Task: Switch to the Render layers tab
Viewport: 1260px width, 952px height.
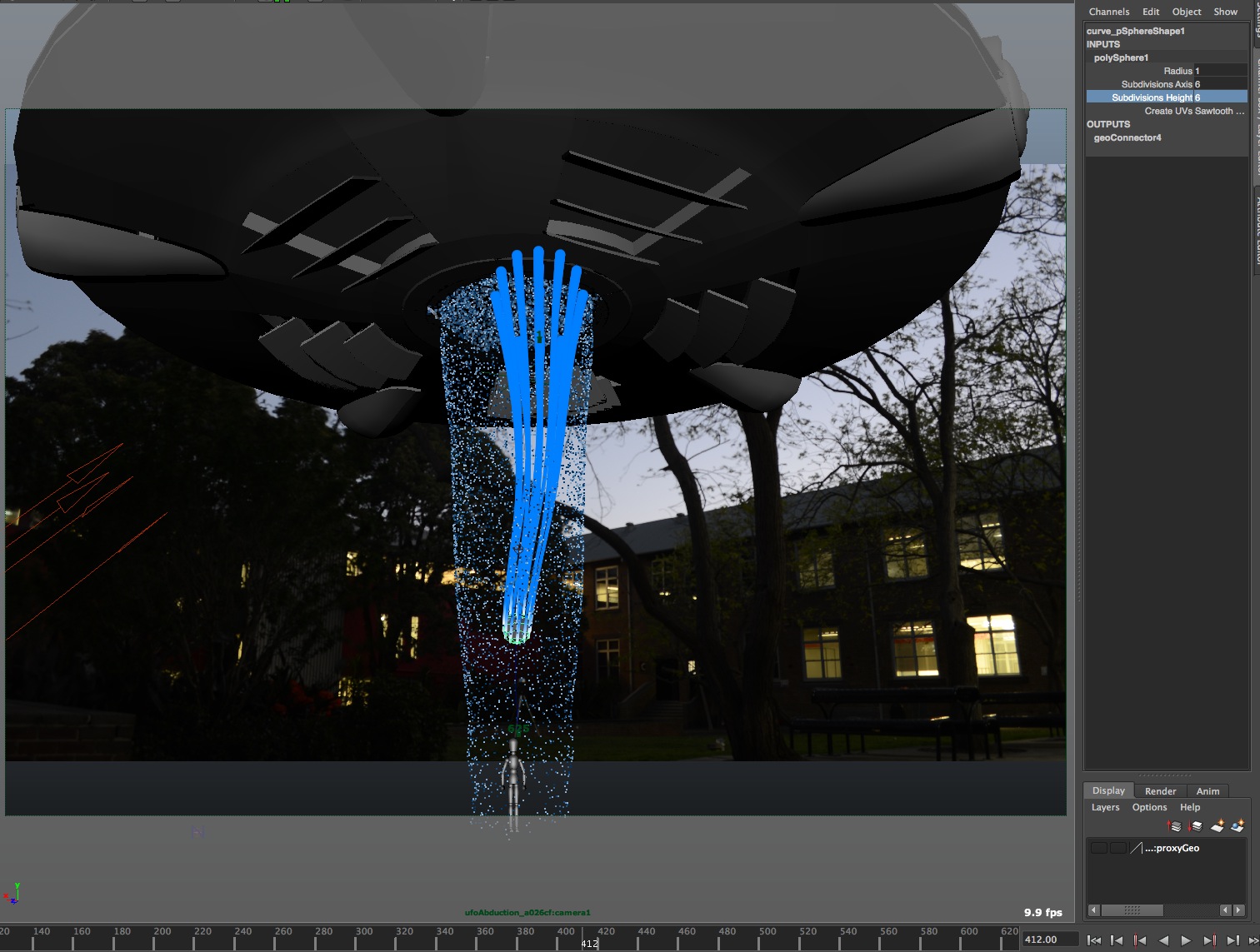Action: pyautogui.click(x=1160, y=791)
